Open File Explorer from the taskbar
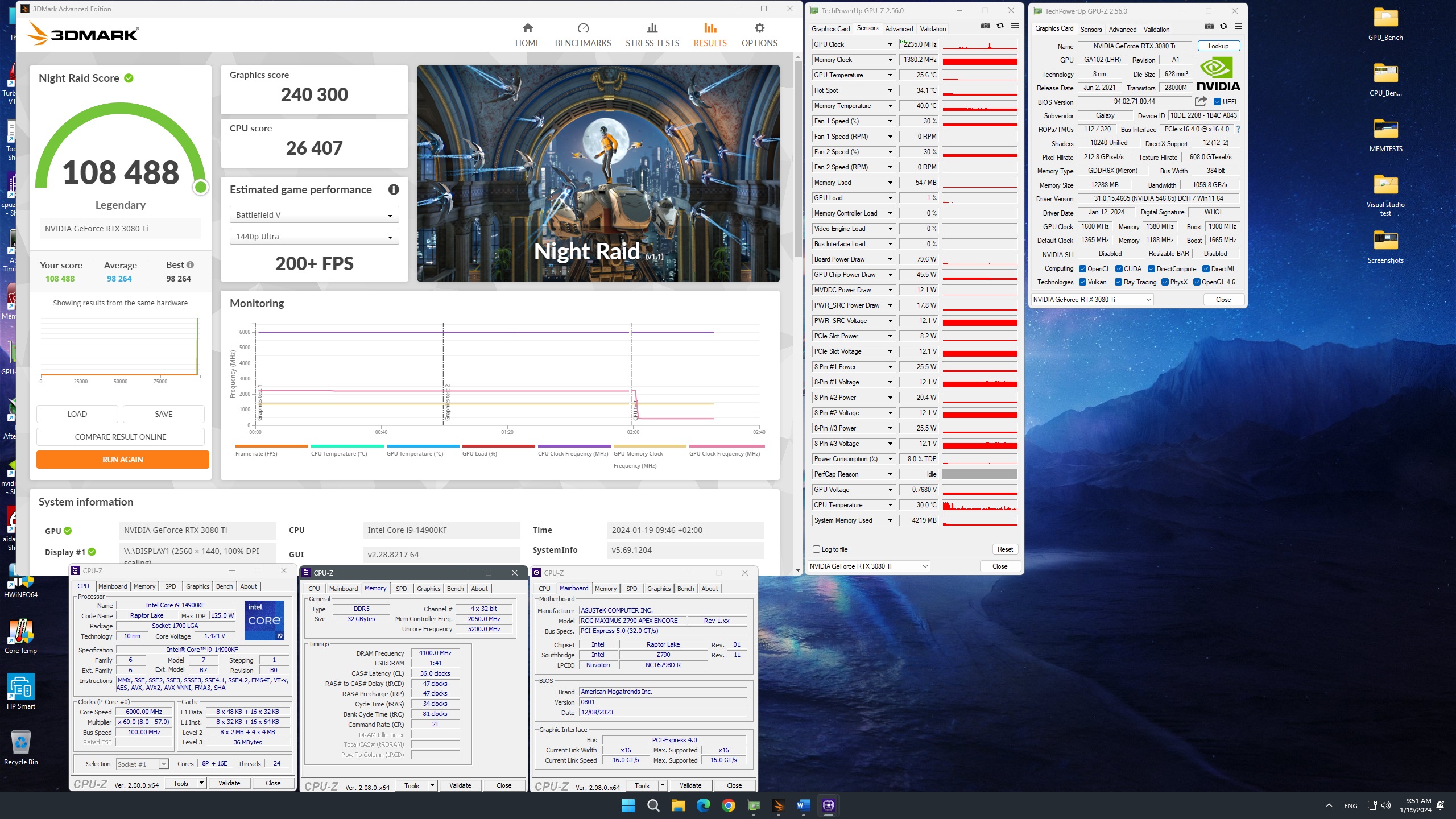The image size is (1456, 819). [x=678, y=805]
